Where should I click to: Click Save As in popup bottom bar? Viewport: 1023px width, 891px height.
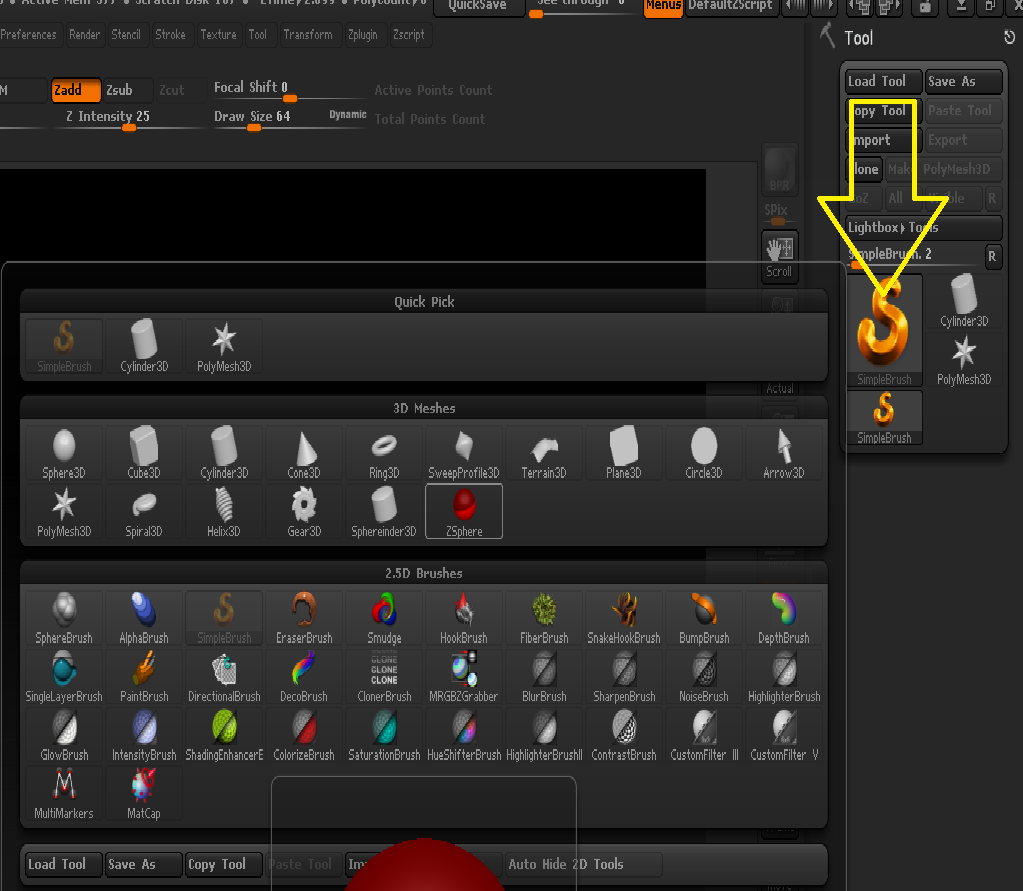(x=144, y=864)
